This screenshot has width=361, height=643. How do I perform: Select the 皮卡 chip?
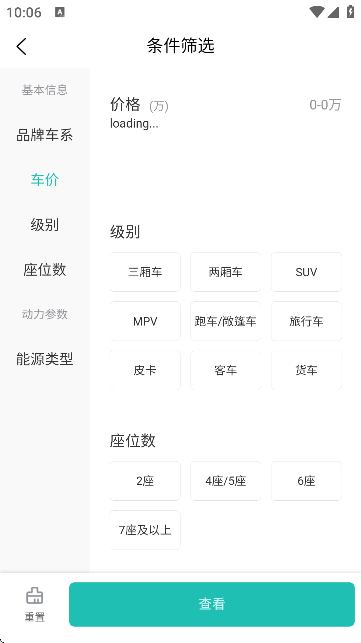145,370
